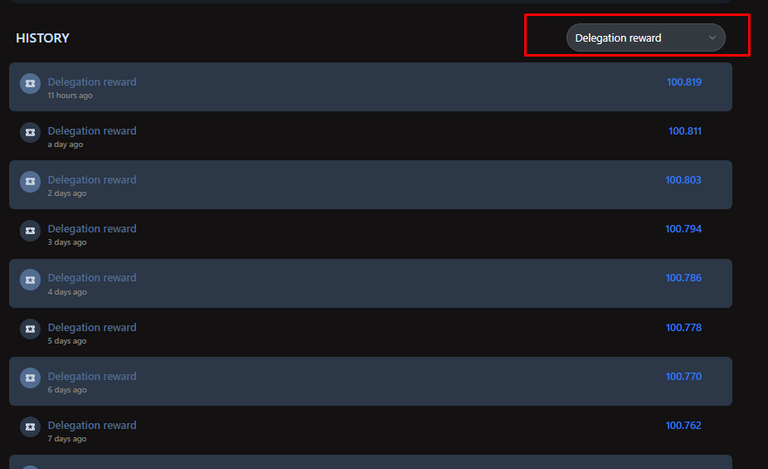Screen dimensions: 768x469
Task: Select the 100.819 reward amount
Action: [684, 82]
